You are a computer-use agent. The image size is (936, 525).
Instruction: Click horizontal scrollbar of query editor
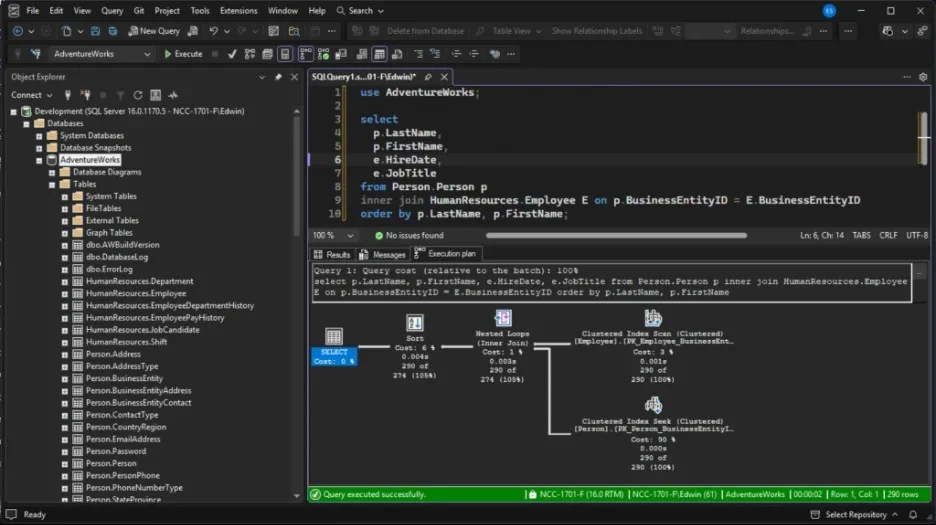[616, 236]
